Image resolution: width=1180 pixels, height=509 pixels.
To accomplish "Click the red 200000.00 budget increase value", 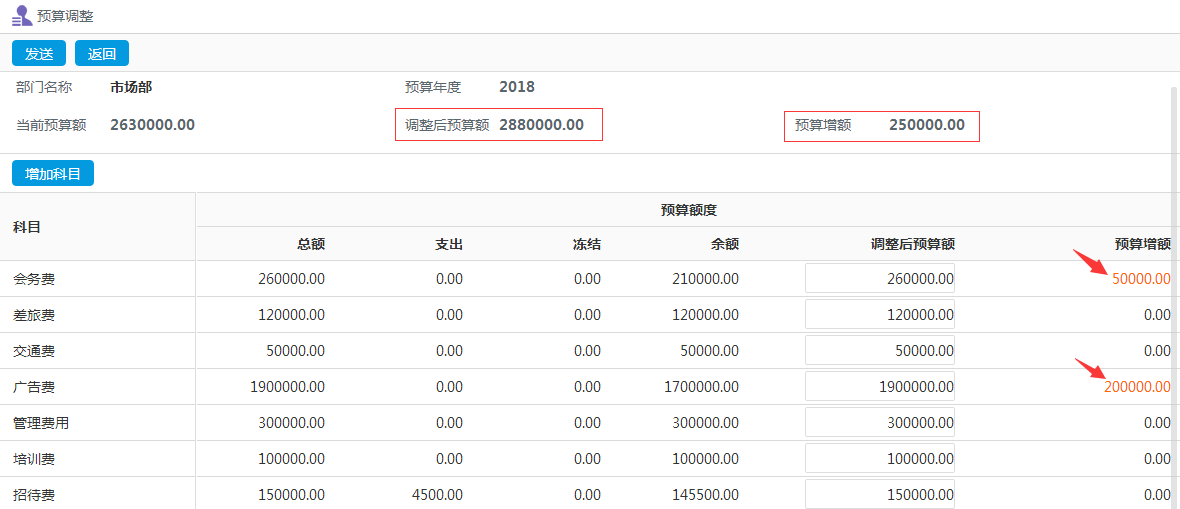I will point(1137,387).
